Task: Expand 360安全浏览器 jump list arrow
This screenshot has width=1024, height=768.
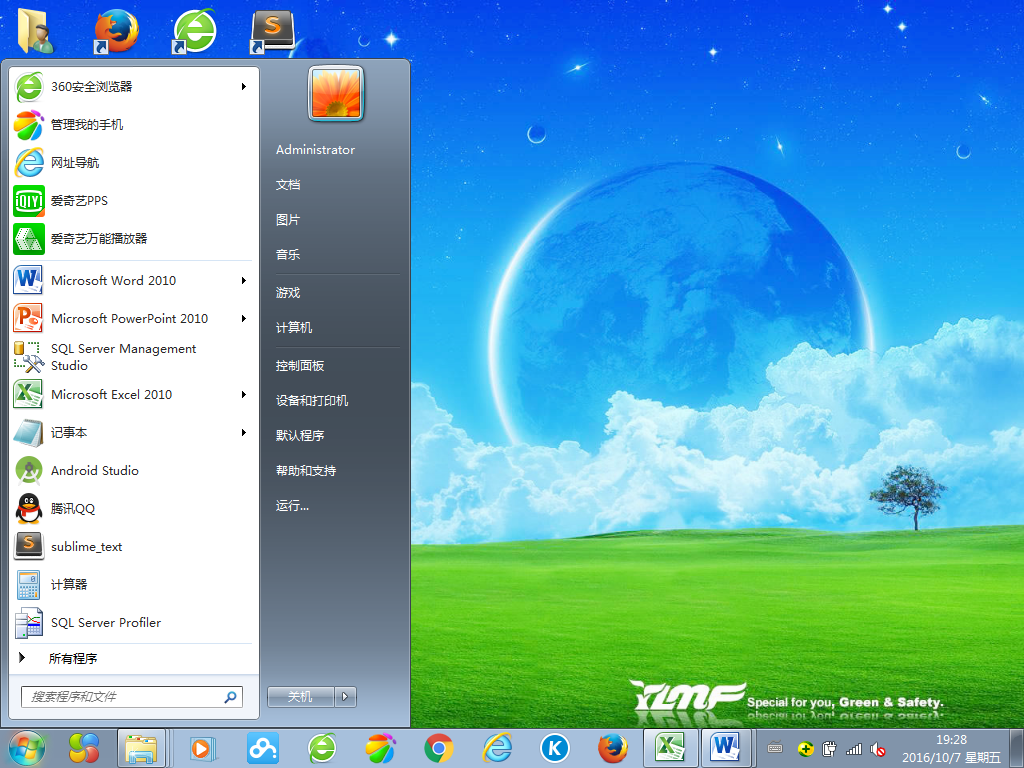Action: point(244,86)
